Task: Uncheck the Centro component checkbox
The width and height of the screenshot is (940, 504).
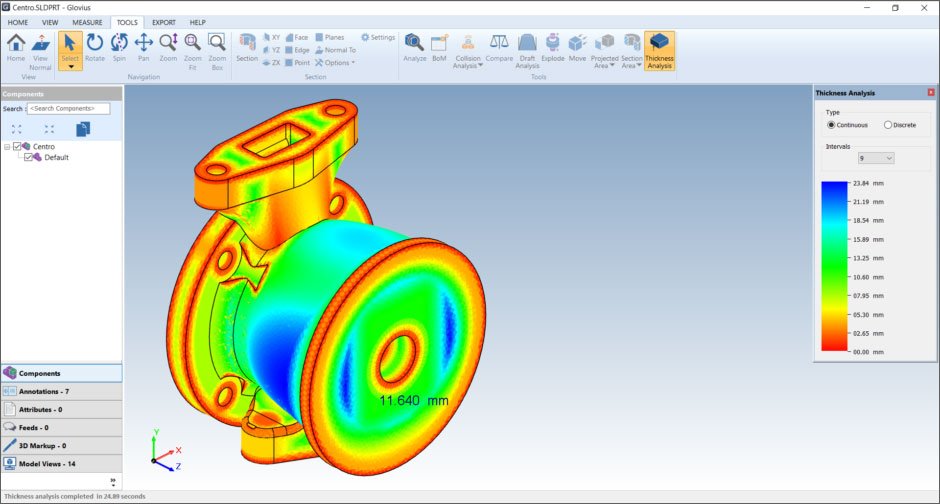Action: click(x=17, y=146)
